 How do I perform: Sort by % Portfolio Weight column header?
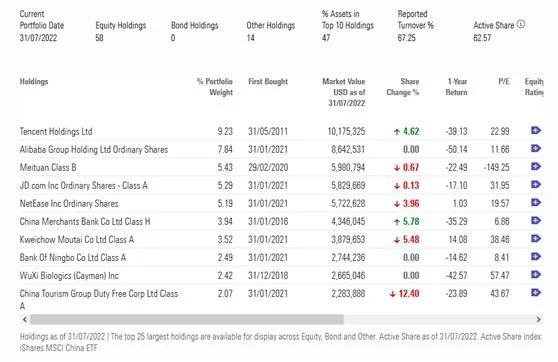pyautogui.click(x=215, y=87)
